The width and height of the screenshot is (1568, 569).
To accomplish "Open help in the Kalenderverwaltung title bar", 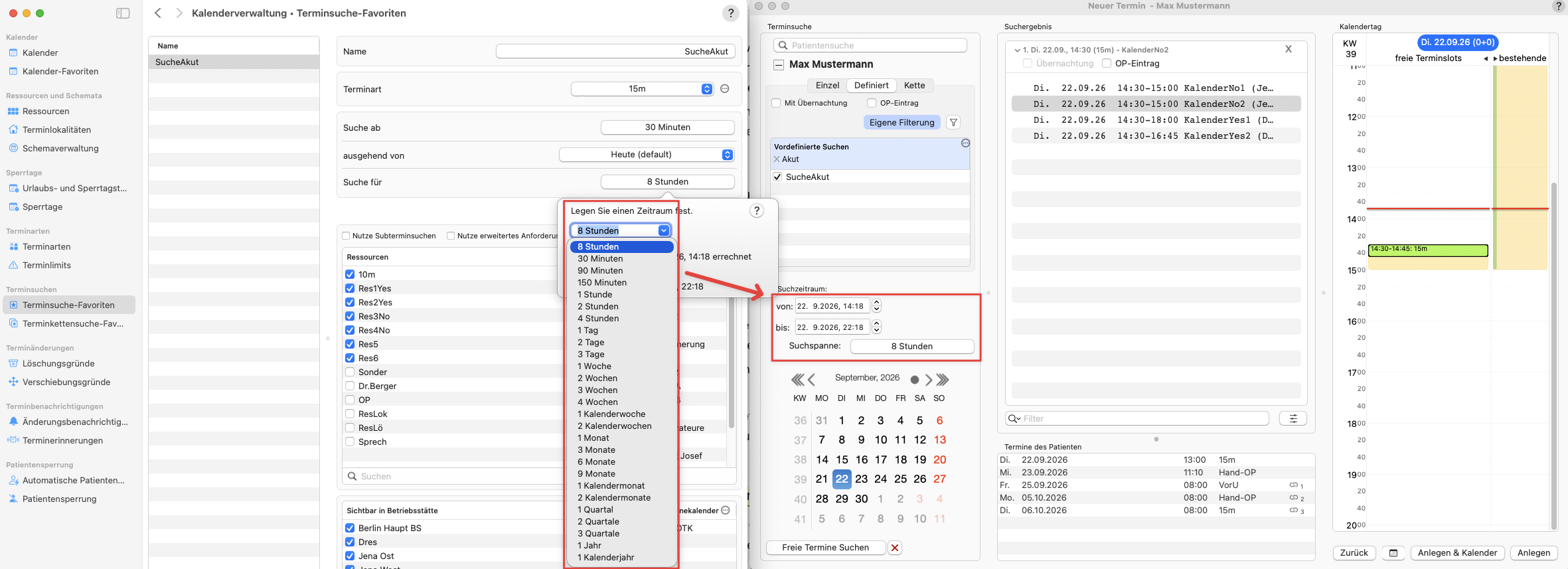I will 731,13.
